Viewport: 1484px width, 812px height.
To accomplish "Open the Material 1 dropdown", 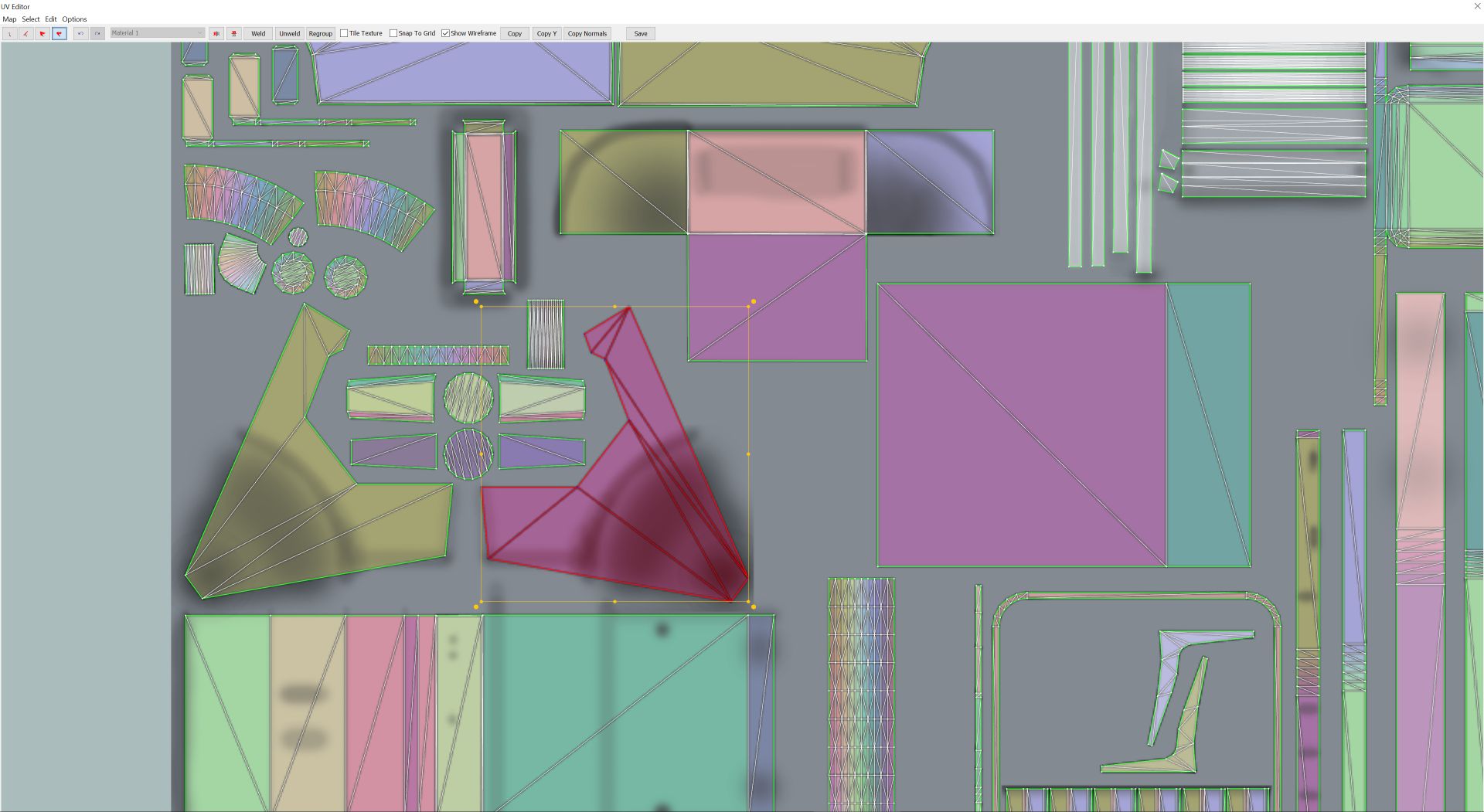I will [157, 33].
